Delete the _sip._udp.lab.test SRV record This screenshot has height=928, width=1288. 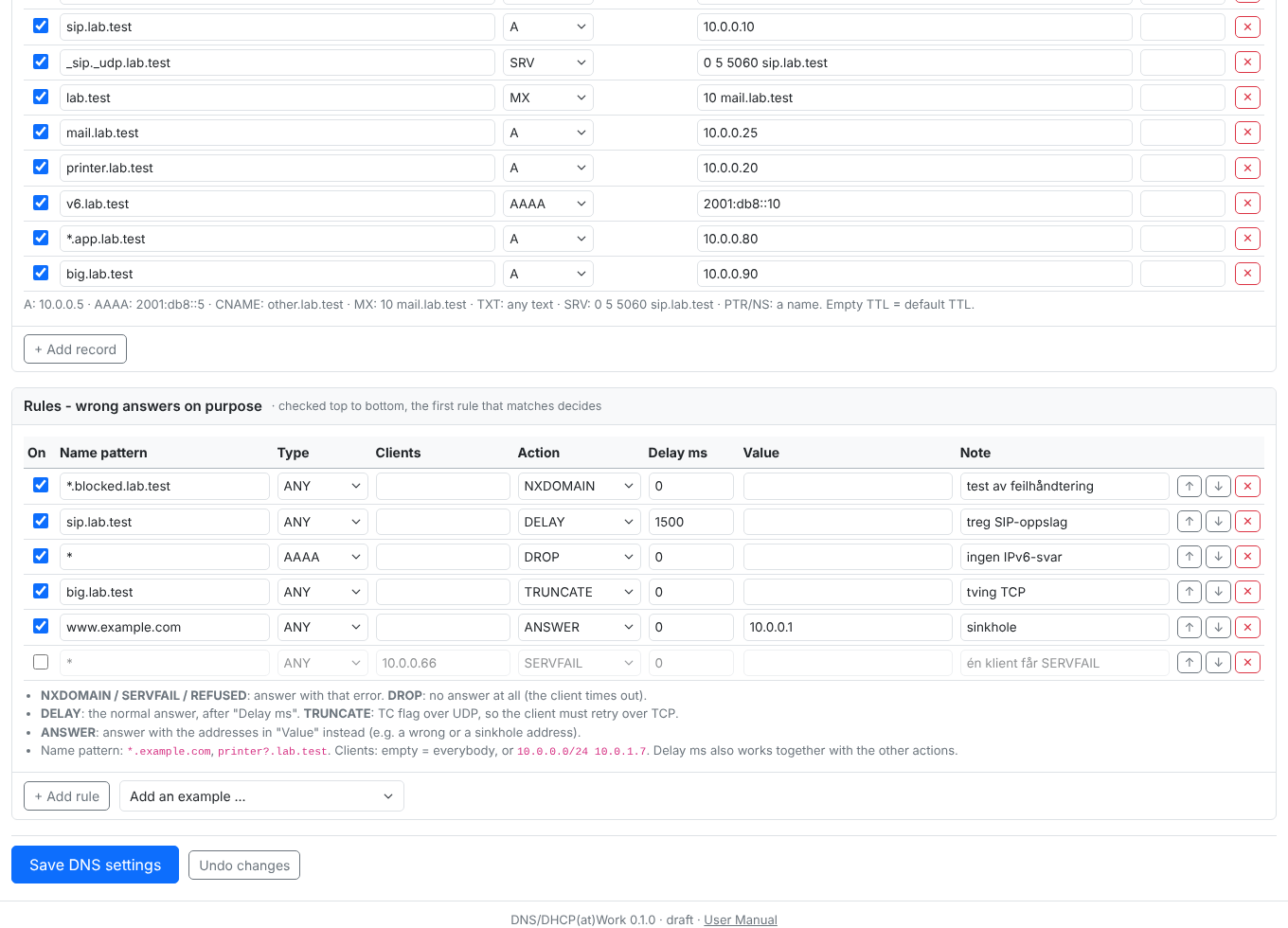(1247, 62)
